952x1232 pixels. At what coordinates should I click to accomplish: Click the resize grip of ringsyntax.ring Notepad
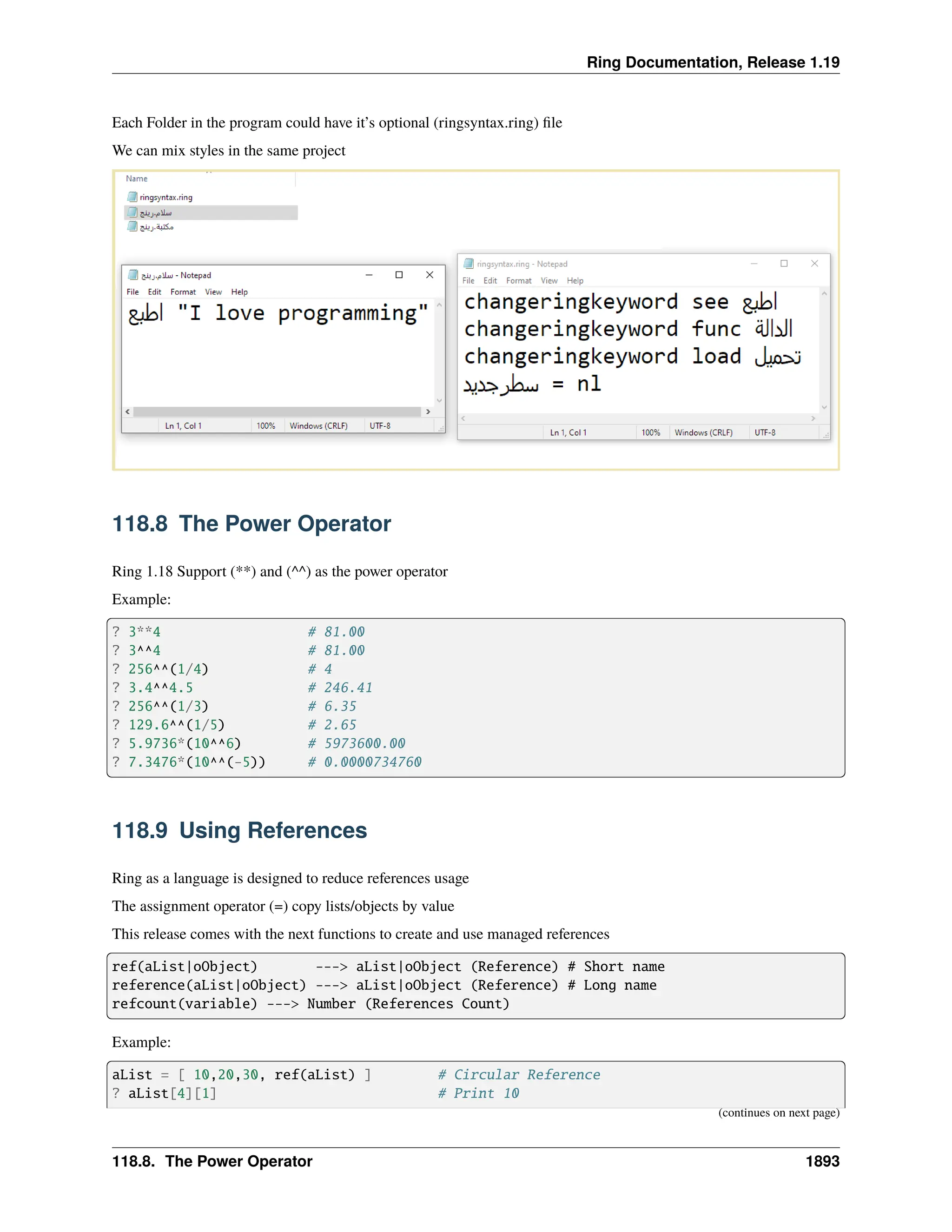point(826,436)
